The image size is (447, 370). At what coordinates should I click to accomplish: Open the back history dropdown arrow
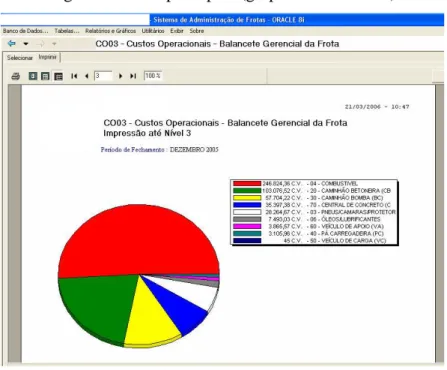tap(26, 44)
